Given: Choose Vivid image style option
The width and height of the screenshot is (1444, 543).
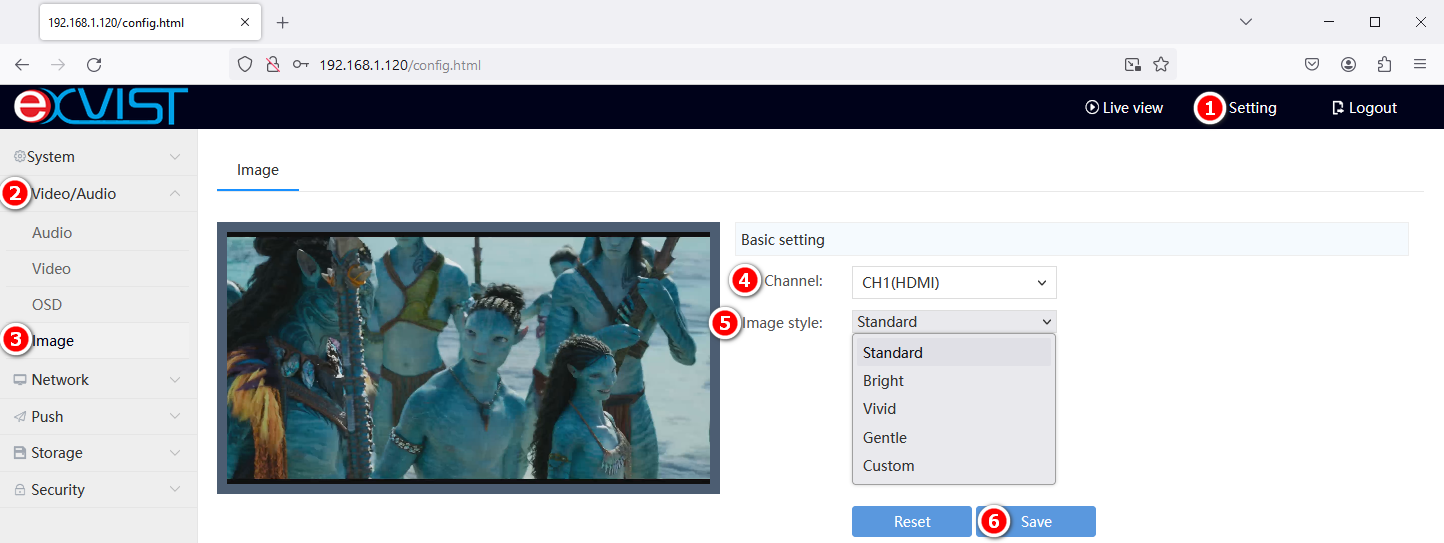Looking at the screenshot, I should pos(954,409).
